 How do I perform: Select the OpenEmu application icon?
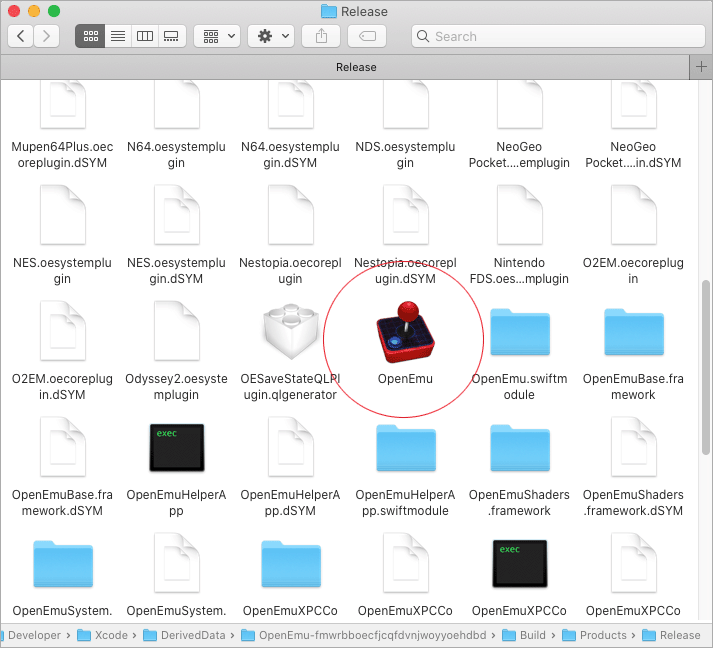[405, 332]
